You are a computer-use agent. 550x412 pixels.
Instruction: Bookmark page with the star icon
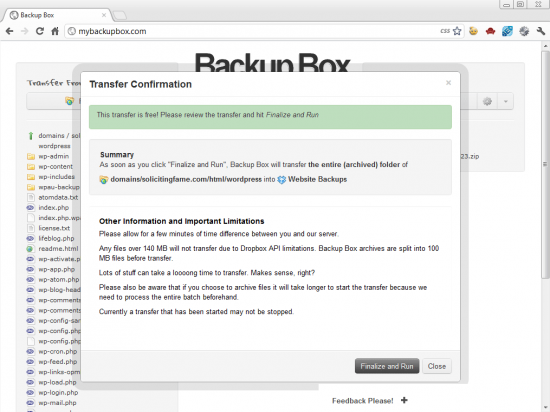[x=457, y=31]
